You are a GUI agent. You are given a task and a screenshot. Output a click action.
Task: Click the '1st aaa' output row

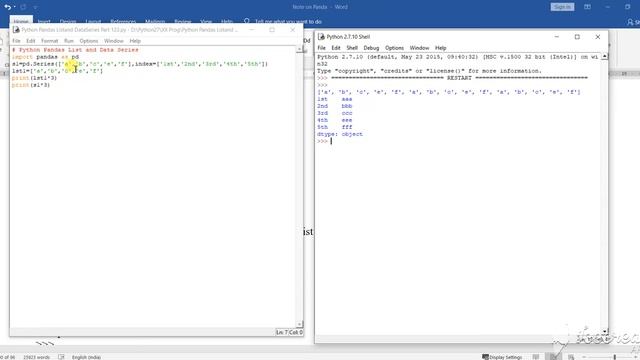334,99
